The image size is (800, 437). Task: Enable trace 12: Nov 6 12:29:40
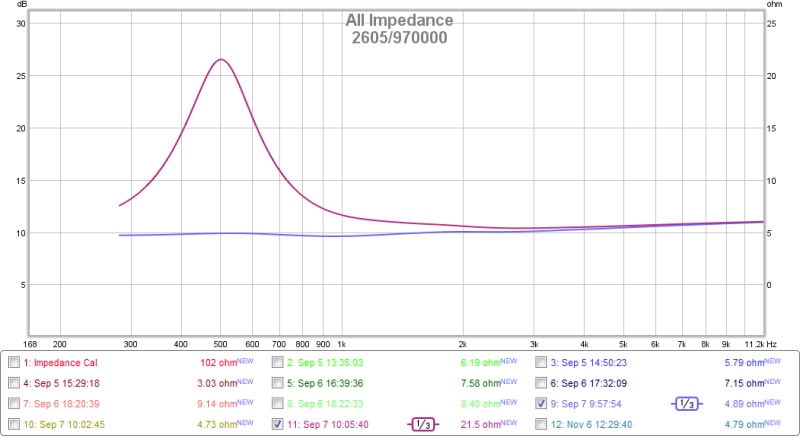(542, 424)
